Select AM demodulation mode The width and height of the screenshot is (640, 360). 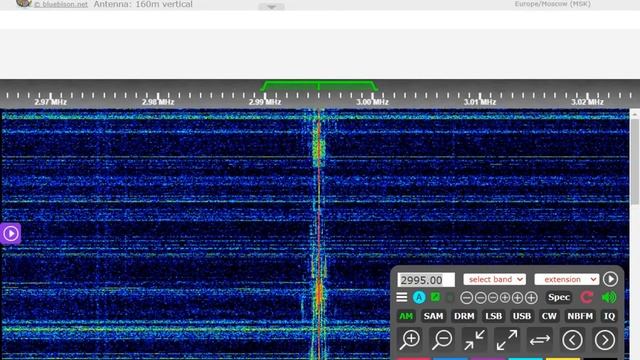(406, 316)
